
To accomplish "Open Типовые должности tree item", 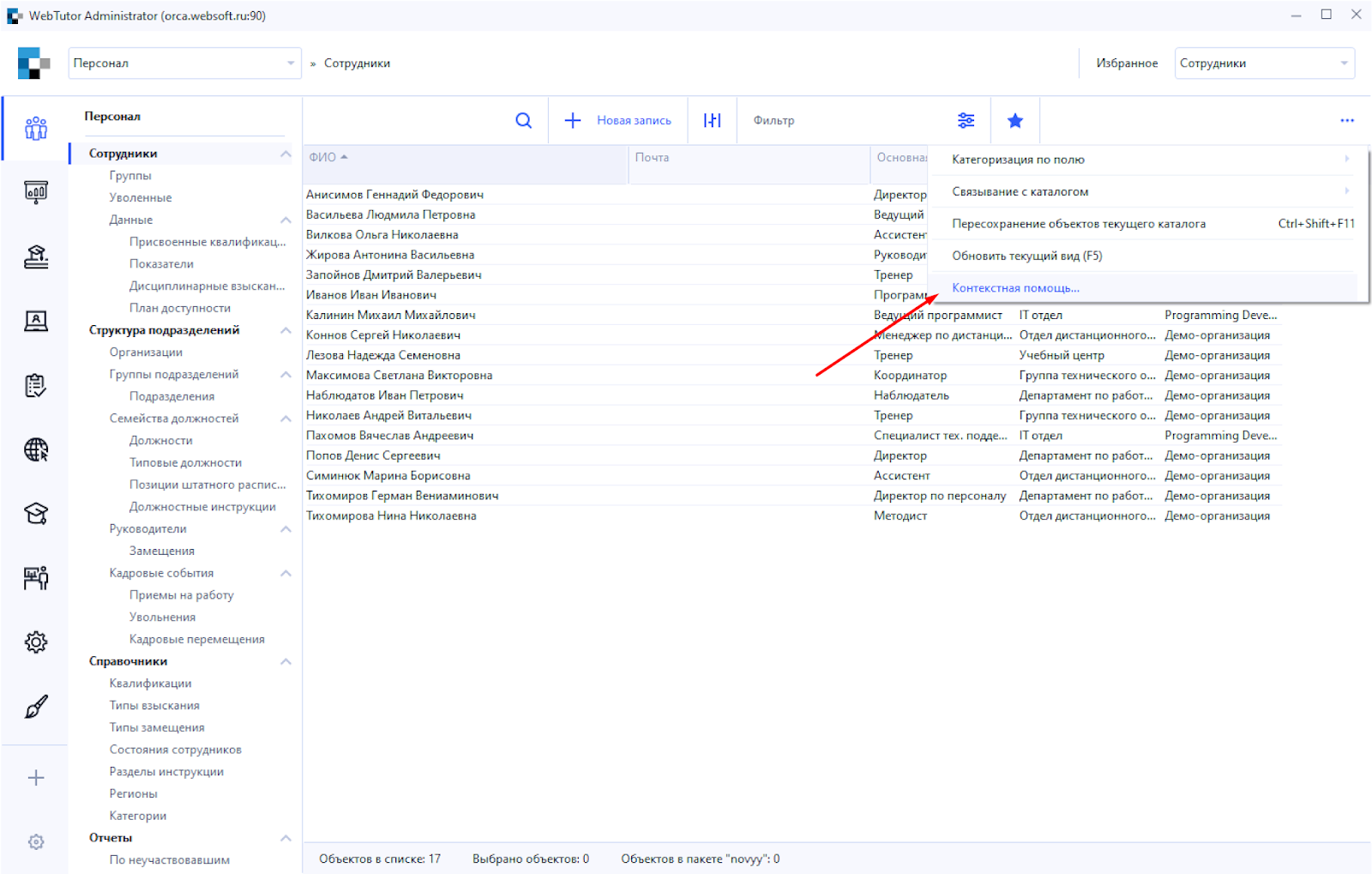I will [185, 463].
